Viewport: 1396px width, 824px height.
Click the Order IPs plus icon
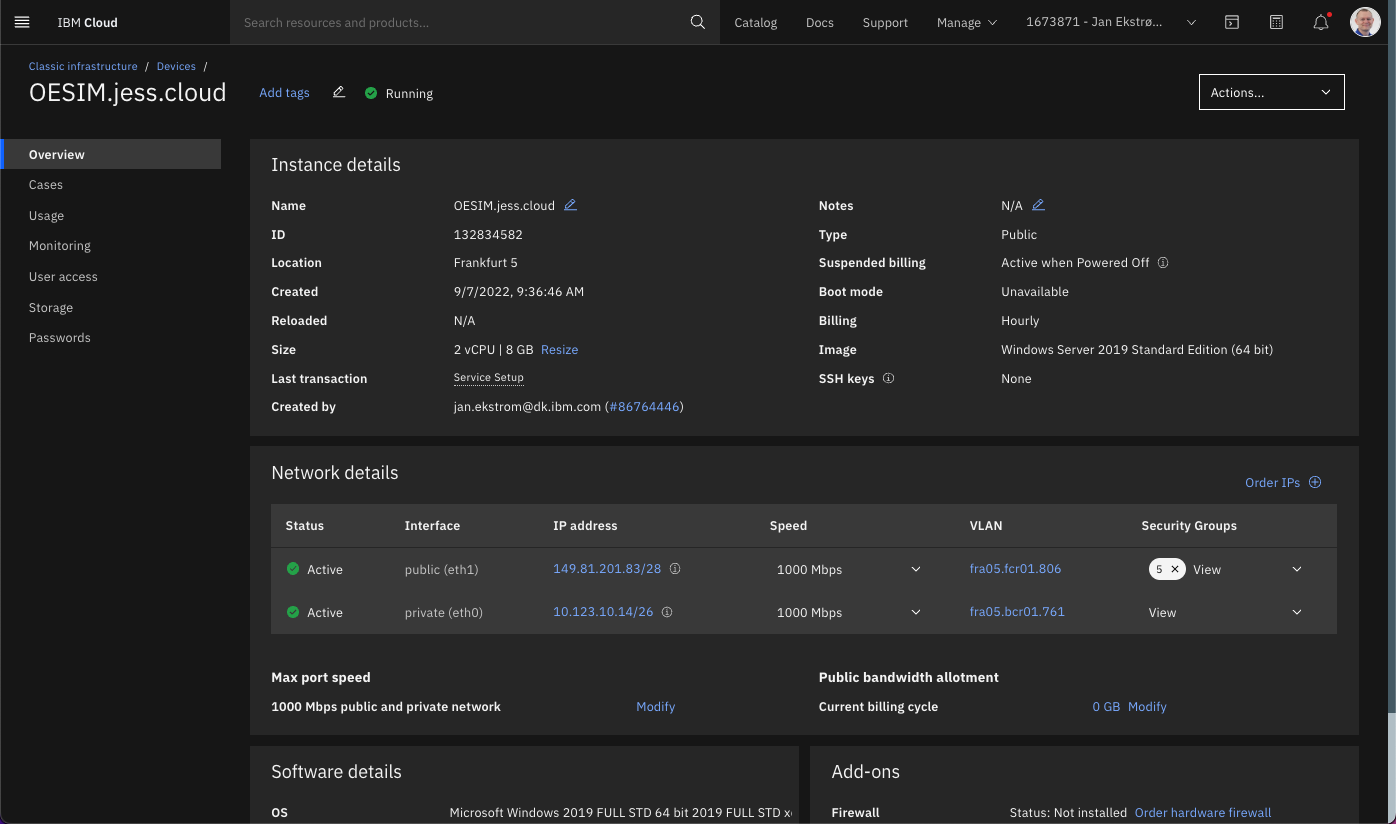[x=1315, y=482]
